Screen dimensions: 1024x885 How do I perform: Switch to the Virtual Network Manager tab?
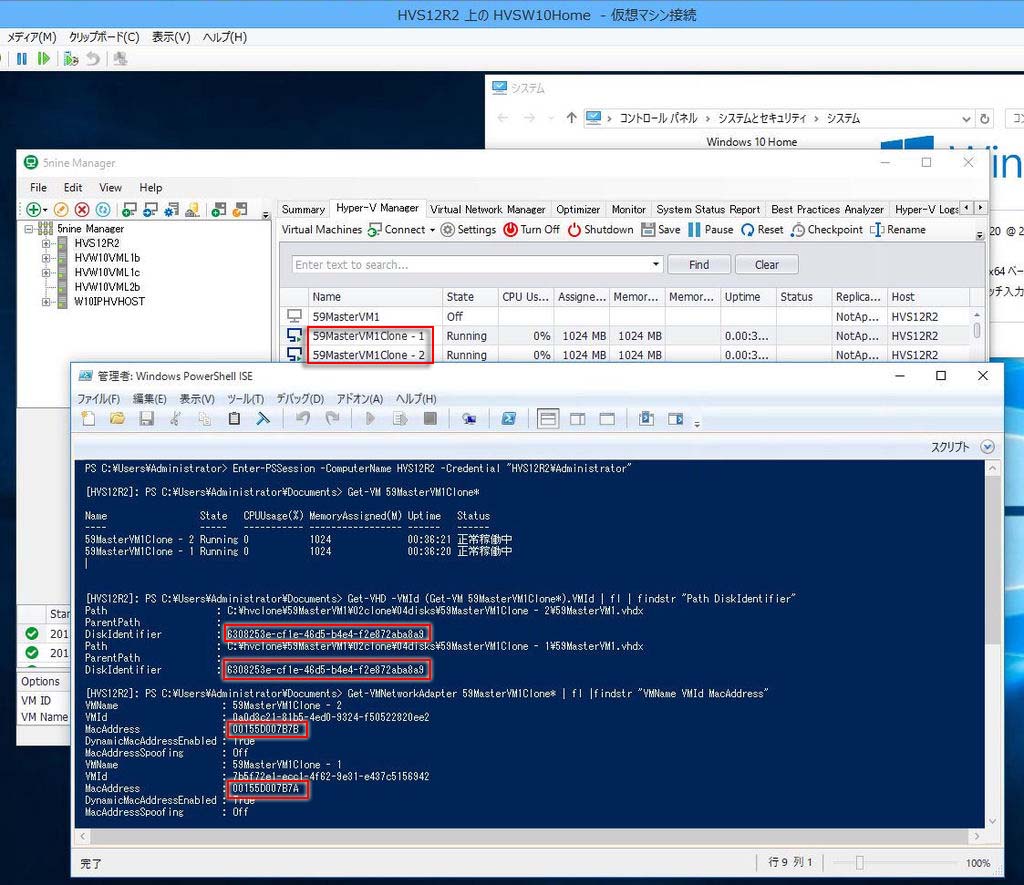click(487, 209)
